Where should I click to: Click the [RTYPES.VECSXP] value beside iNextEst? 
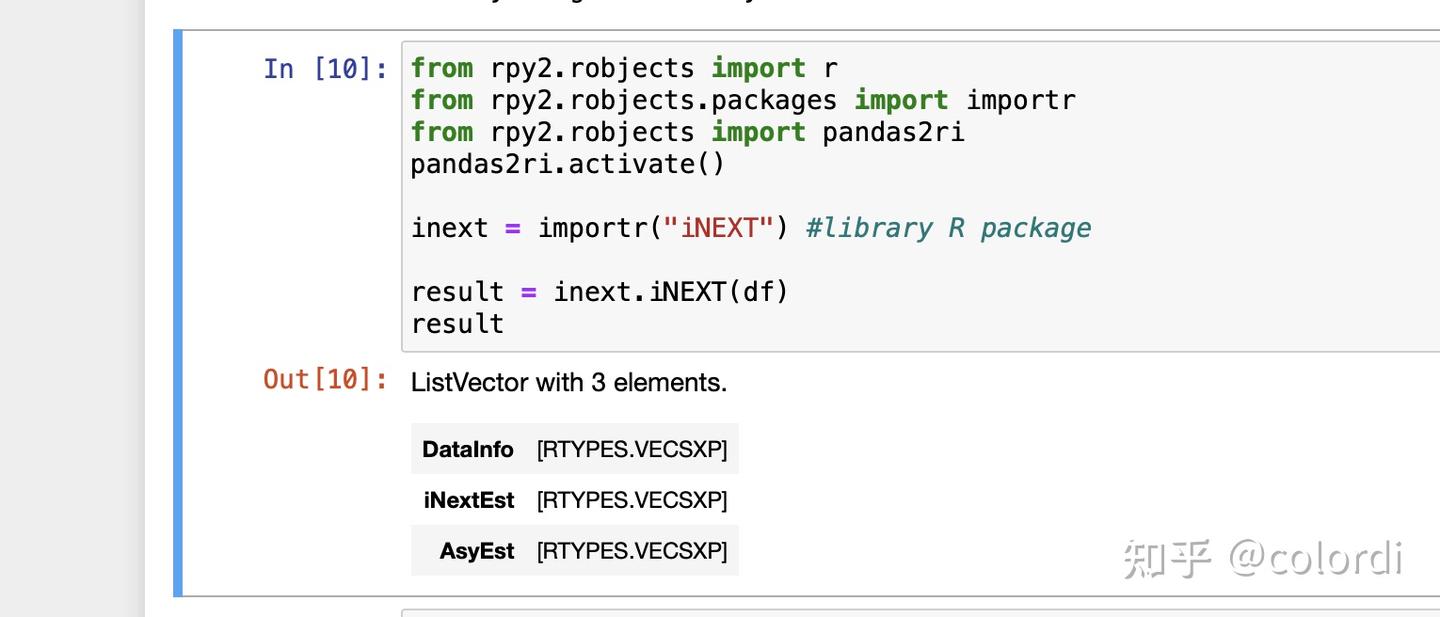pos(631,500)
